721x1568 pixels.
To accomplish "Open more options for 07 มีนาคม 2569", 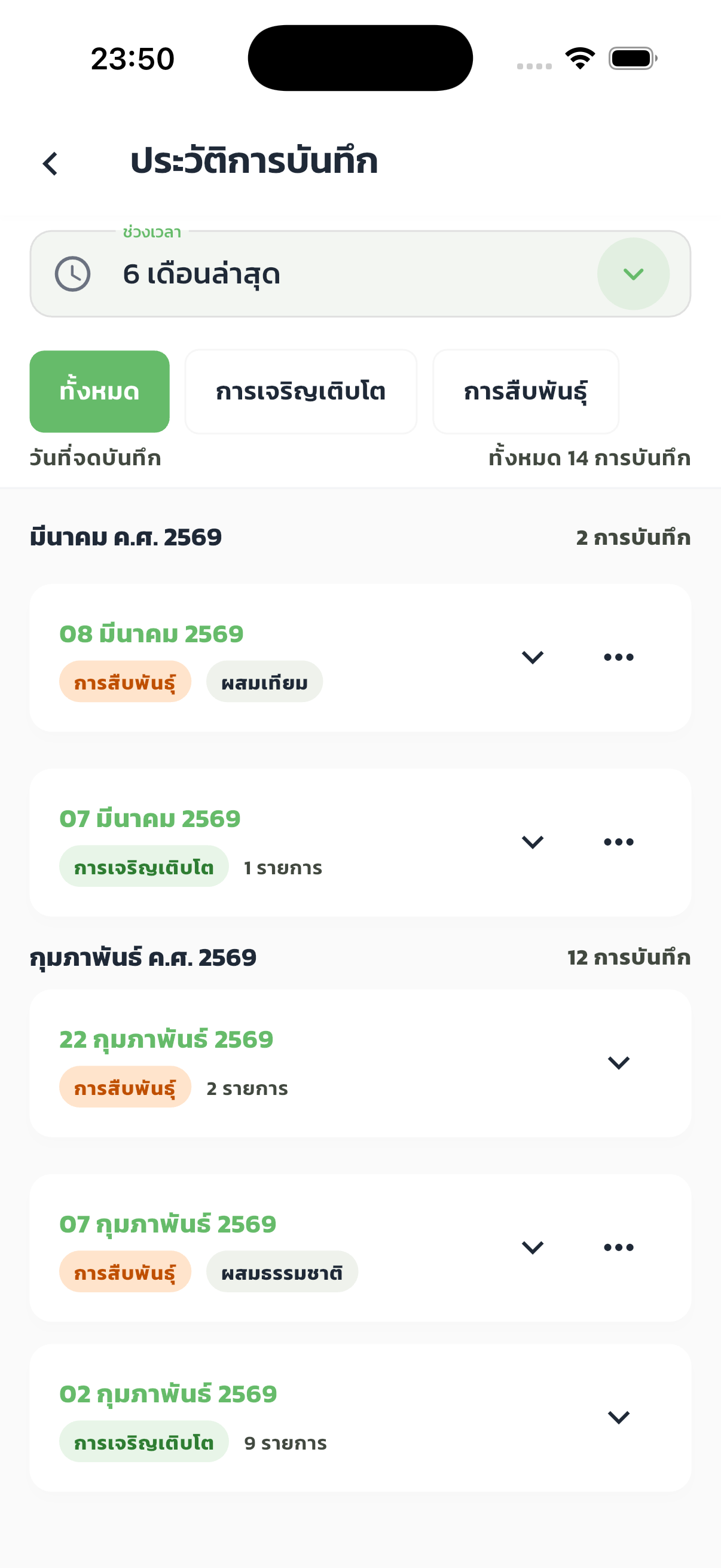I will (618, 842).
